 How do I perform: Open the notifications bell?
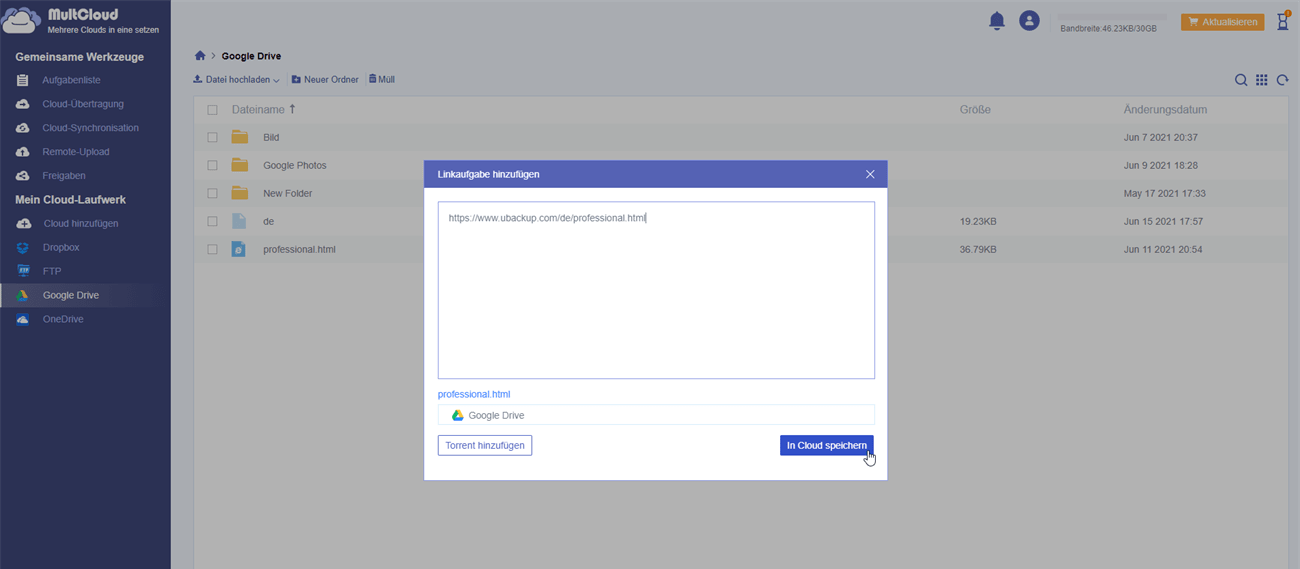point(997,21)
